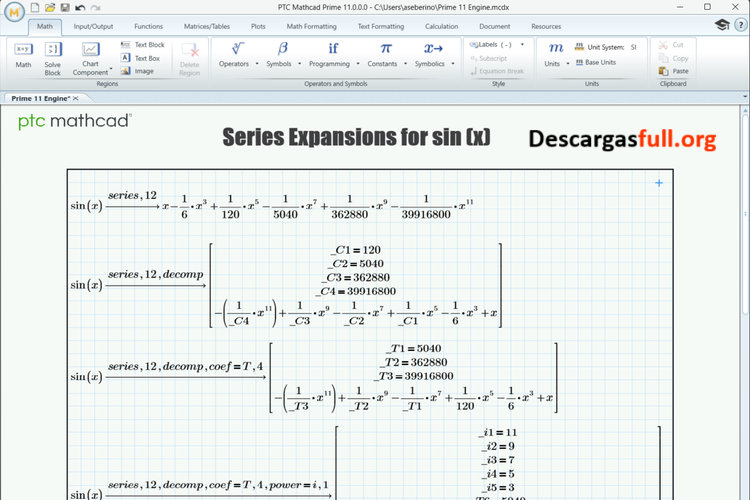
Task: Click the Delete Region button
Action: pos(189,59)
